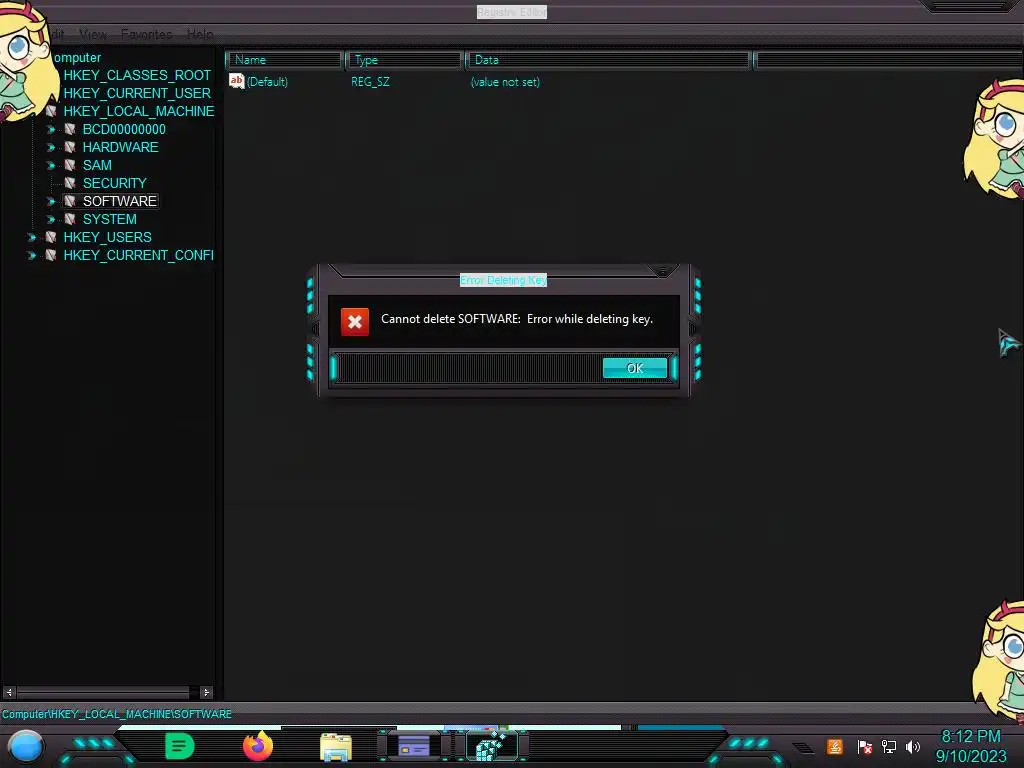The width and height of the screenshot is (1024, 768).
Task: Click the network tray icon
Action: 889,746
